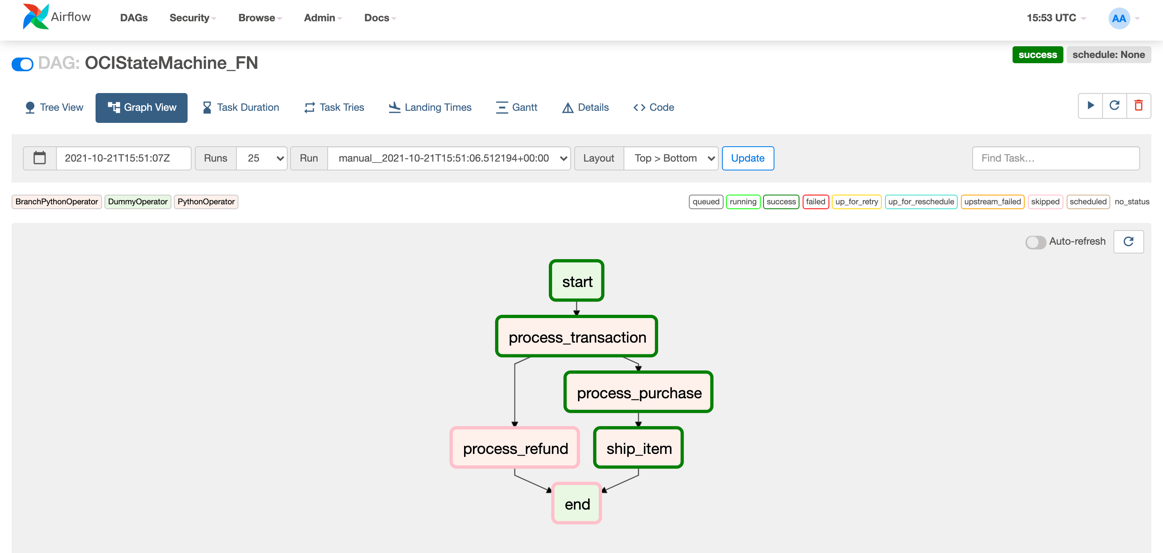The image size is (1163, 553).
Task: Click the date field 2021-10-21T15:51:07Z
Action: [x=124, y=158]
